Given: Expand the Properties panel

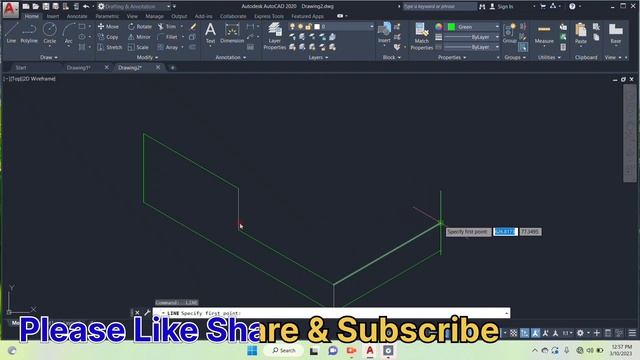Looking at the screenshot, I should 452,58.
